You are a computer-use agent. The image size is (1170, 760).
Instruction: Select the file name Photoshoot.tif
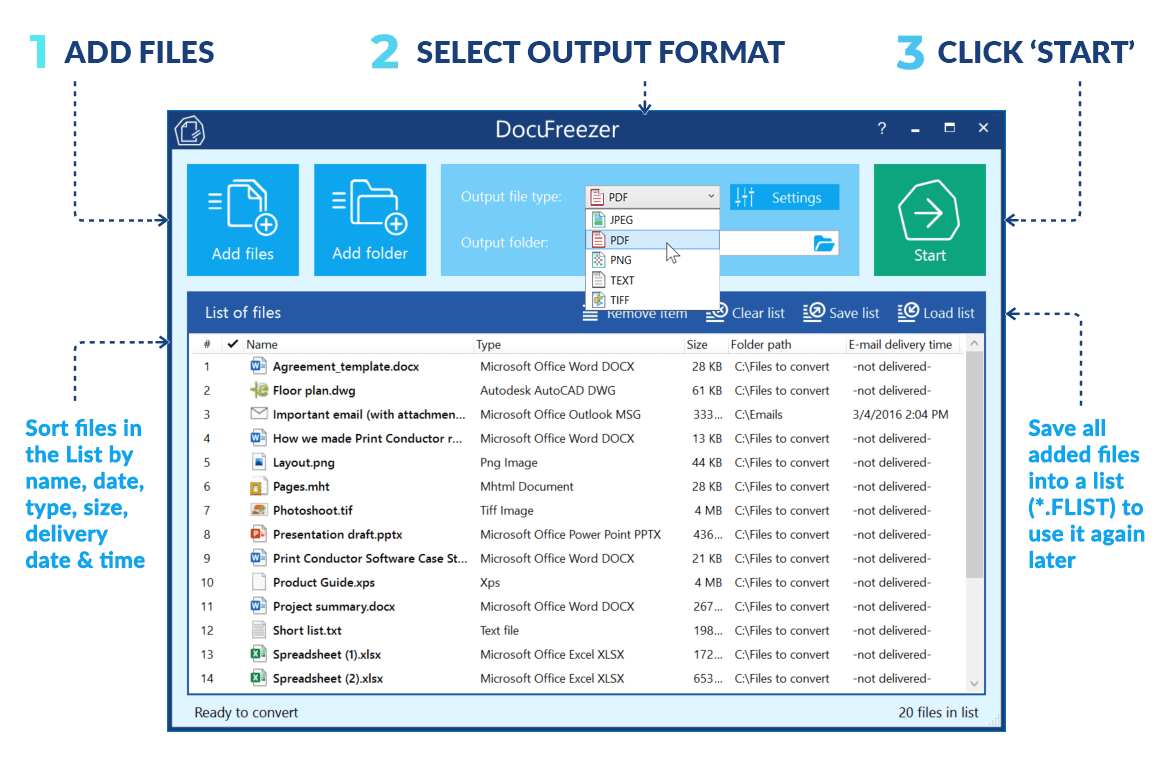(x=312, y=510)
